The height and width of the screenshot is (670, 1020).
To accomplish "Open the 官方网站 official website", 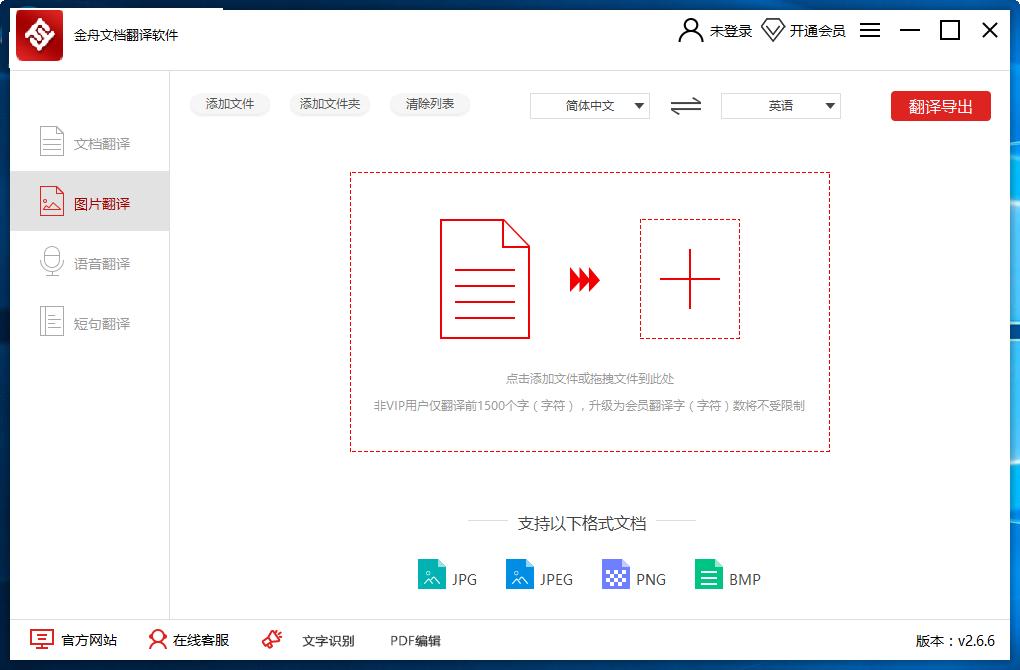I will coord(74,640).
